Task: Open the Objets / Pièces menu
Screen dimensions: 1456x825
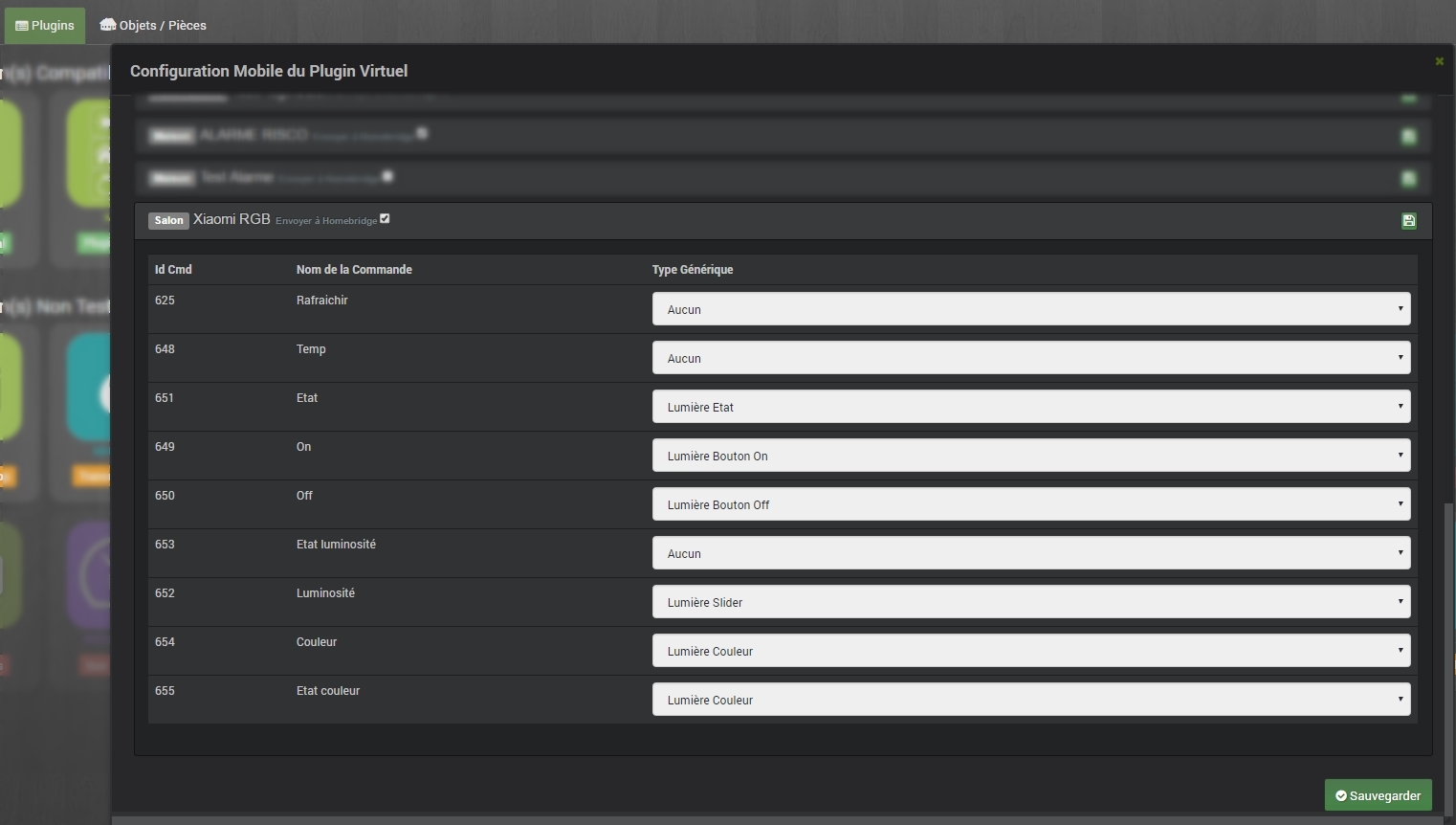Action: pyautogui.click(x=153, y=25)
